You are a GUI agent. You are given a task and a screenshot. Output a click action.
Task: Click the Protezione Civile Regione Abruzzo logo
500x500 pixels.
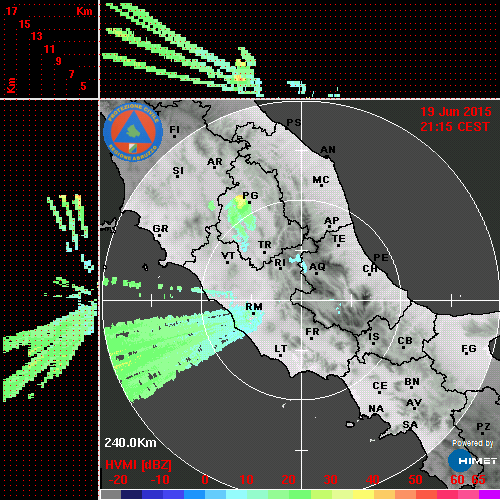tap(133, 132)
